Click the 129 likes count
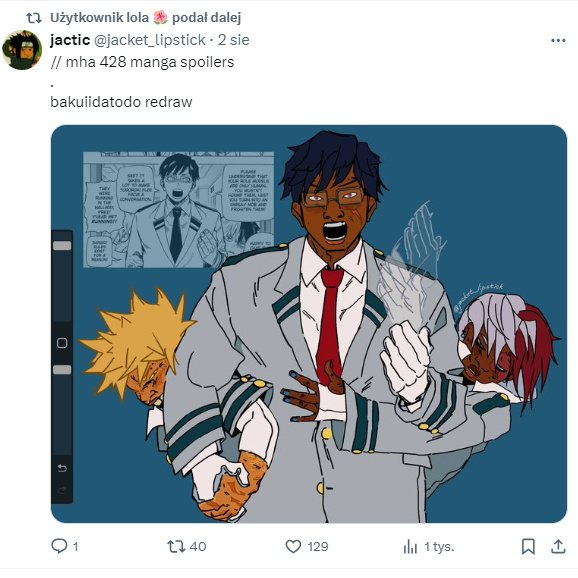Image resolution: width=578 pixels, height=578 pixels. (318, 546)
